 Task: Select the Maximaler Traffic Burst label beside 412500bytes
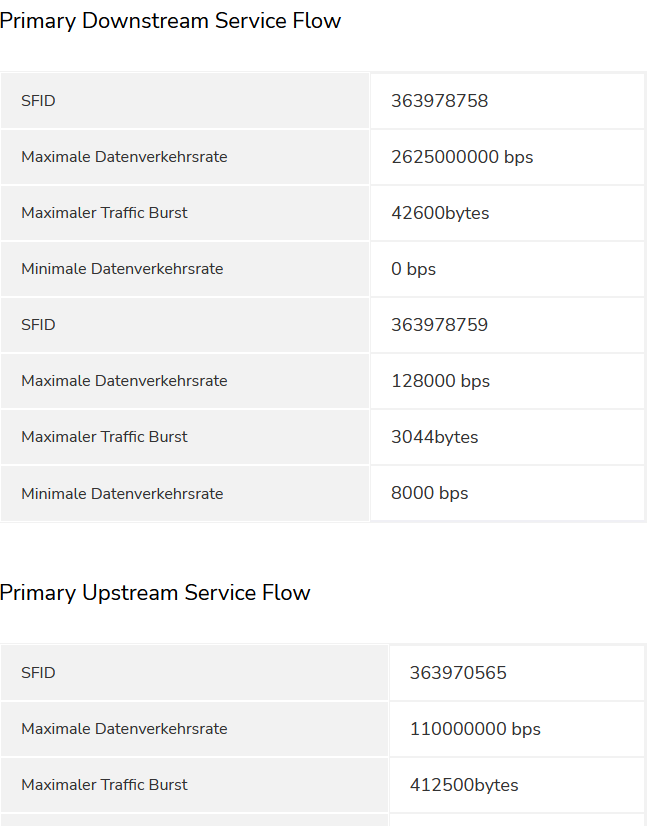(x=104, y=785)
